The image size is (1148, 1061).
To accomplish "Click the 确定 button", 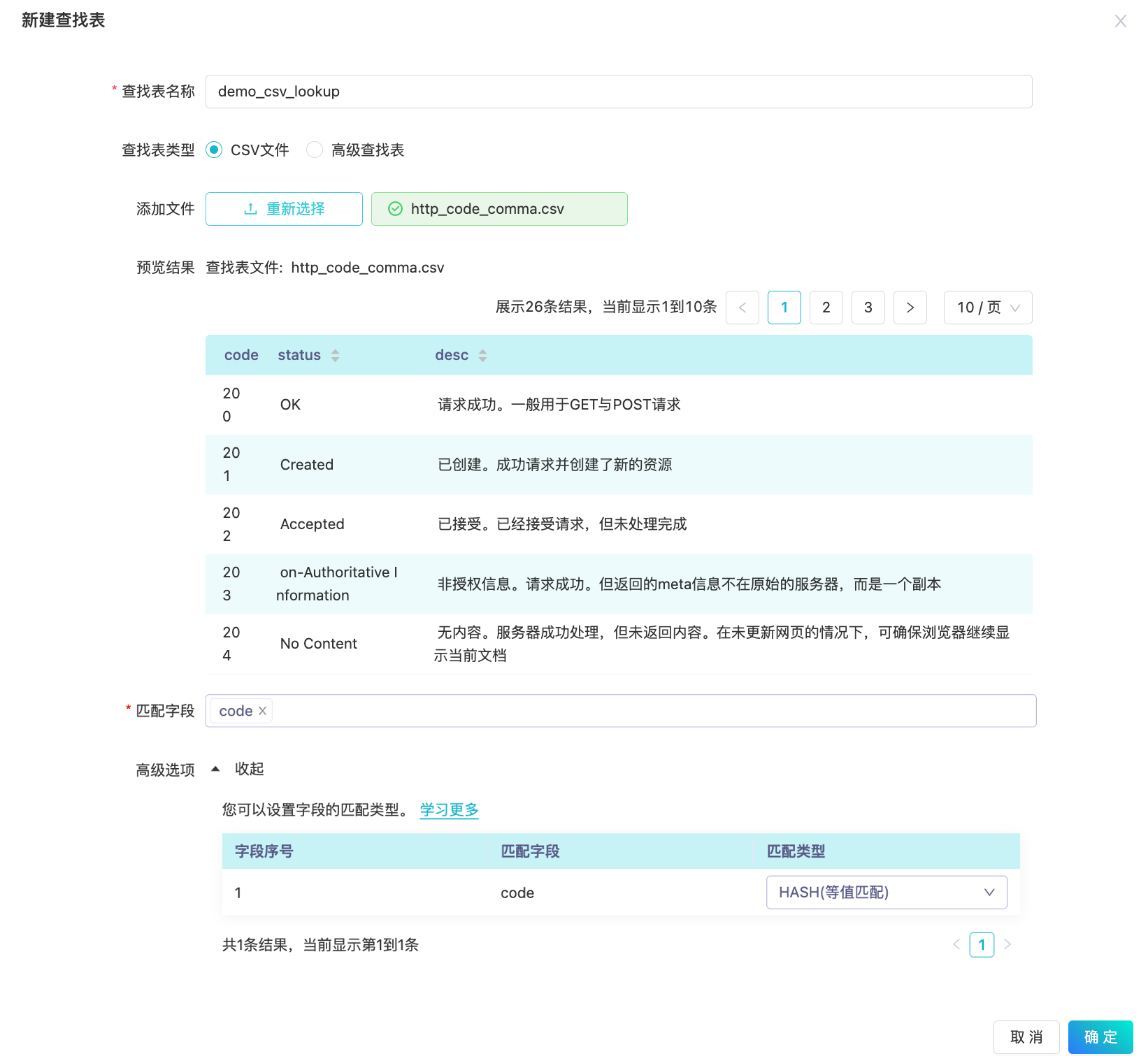I will 1100,1037.
